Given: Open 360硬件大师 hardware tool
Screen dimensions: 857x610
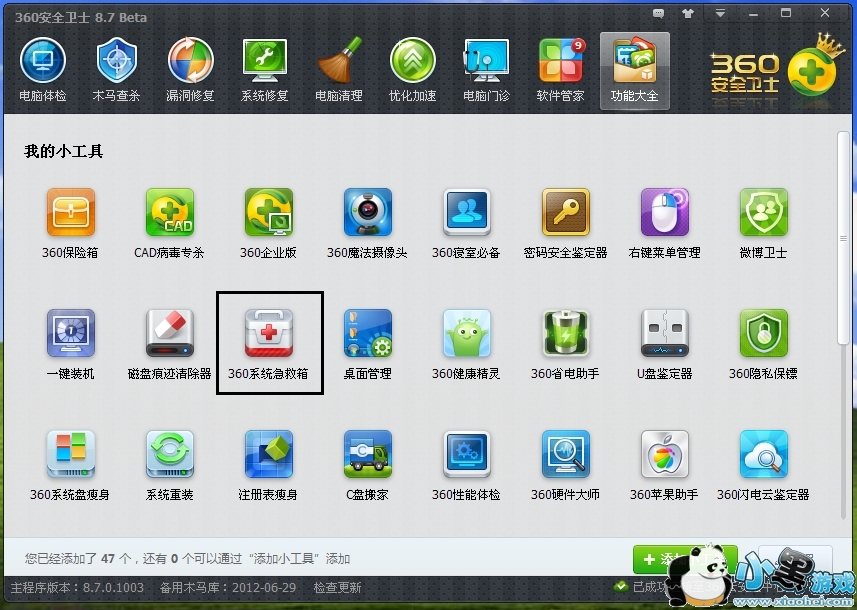Looking at the screenshot, I should pos(565,455).
